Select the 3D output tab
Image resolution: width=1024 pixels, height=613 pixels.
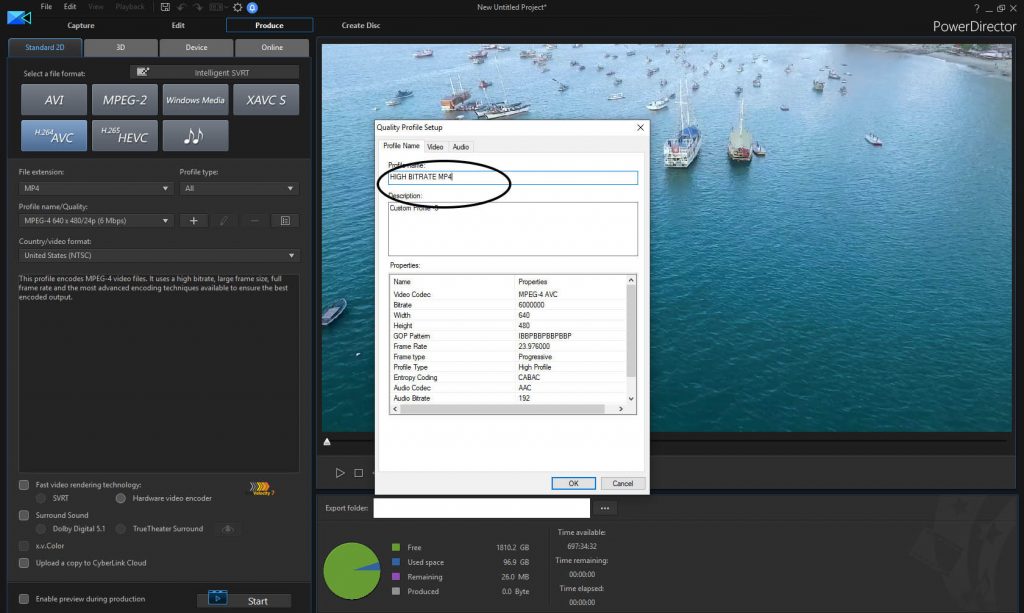point(121,48)
